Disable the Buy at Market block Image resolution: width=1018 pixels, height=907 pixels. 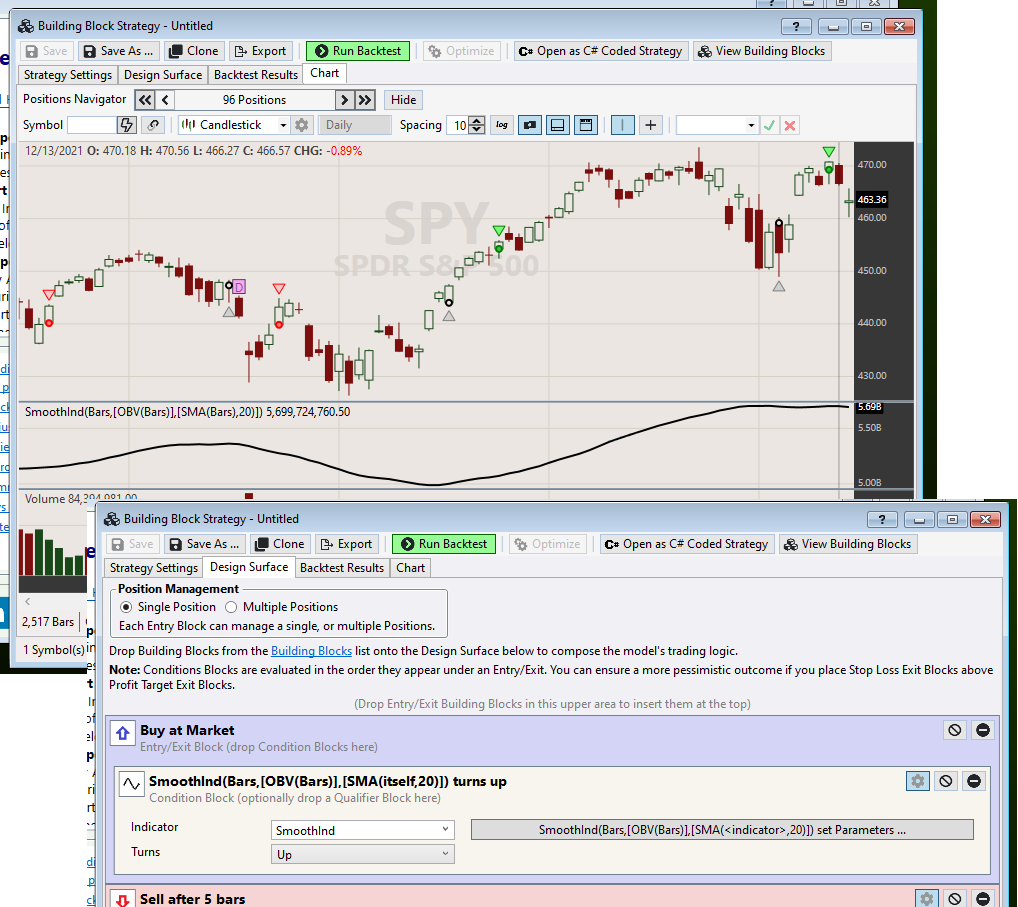(x=954, y=730)
